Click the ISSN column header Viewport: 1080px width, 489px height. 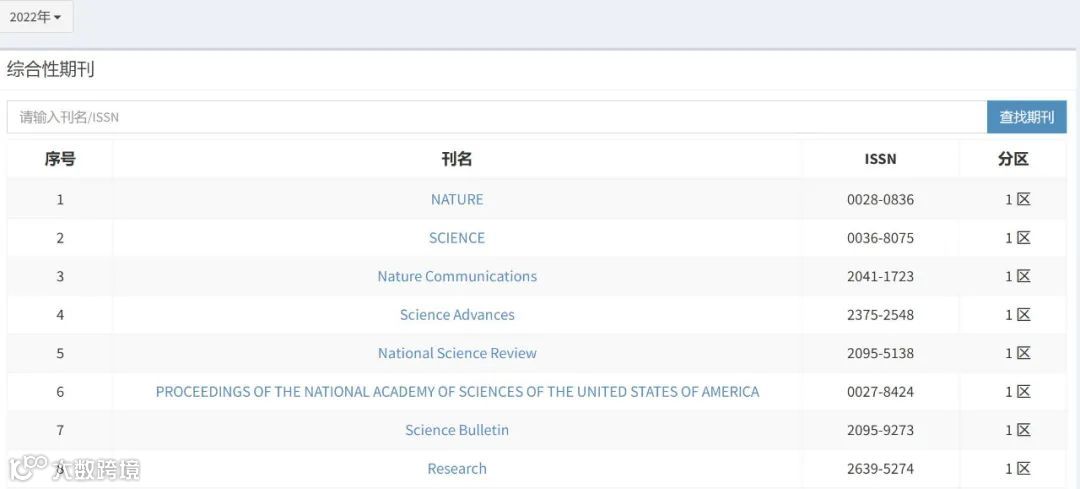tap(880, 159)
